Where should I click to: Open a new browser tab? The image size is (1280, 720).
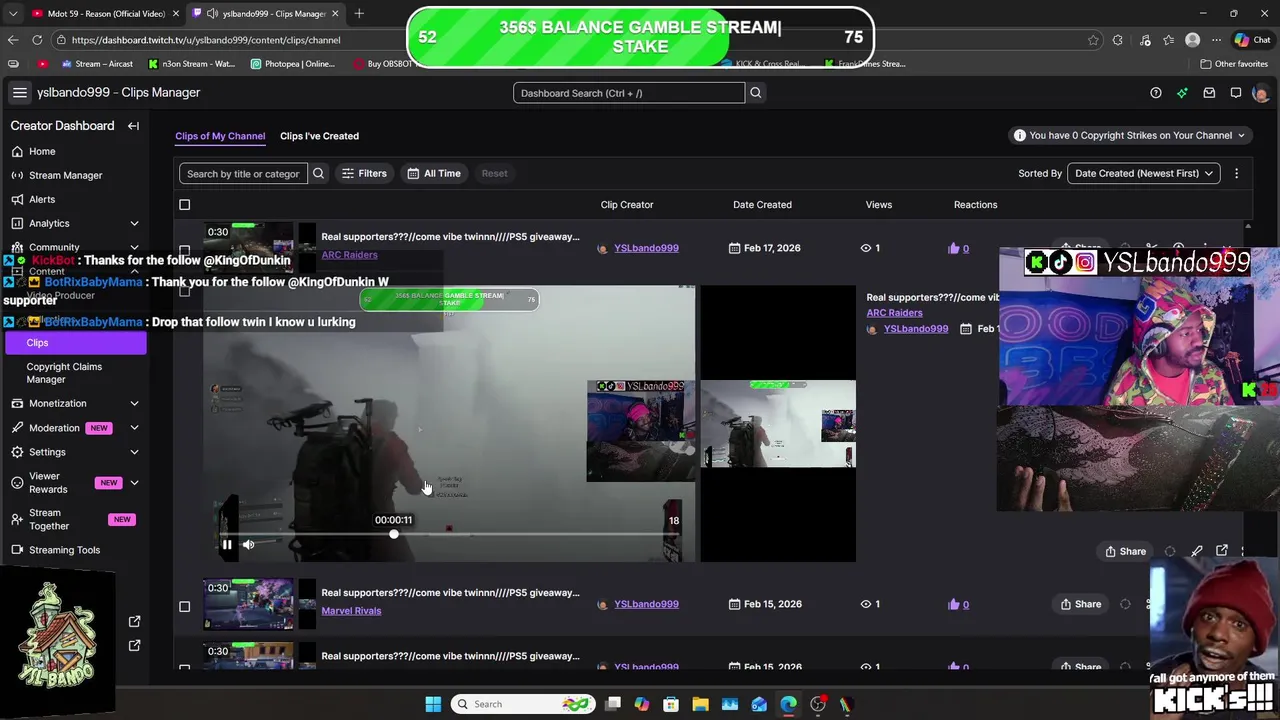point(359,14)
